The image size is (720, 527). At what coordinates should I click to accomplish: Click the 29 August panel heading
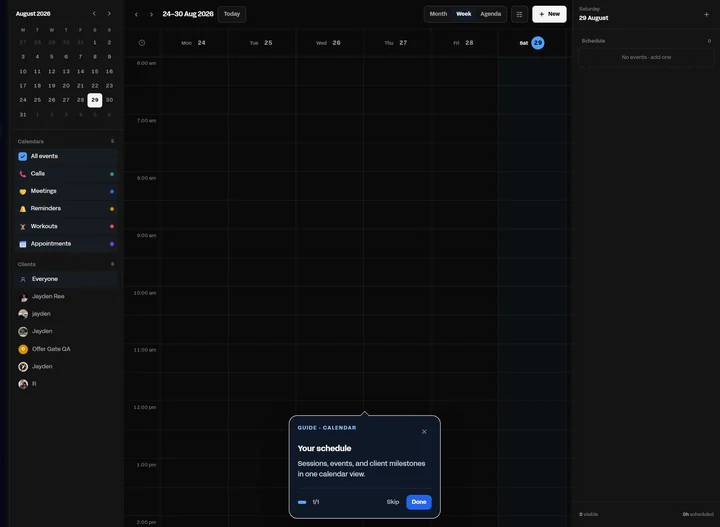pos(593,18)
